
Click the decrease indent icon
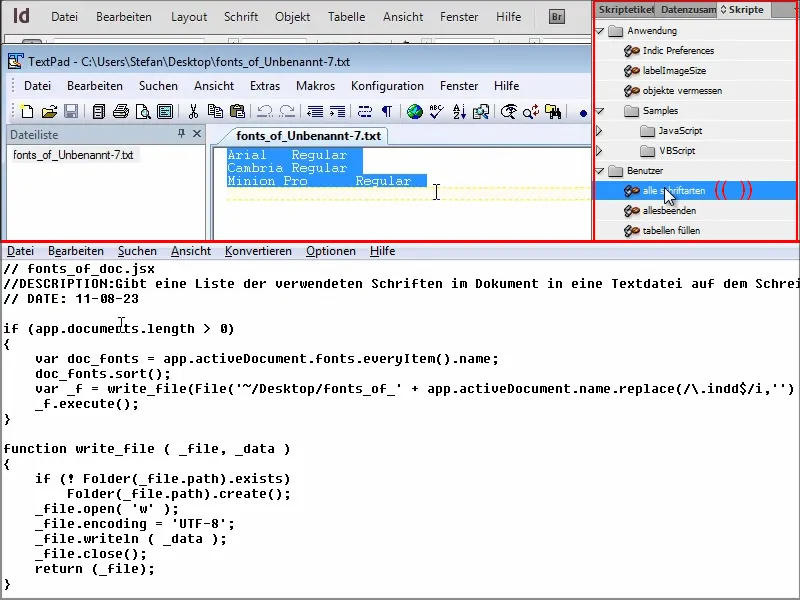tap(315, 111)
